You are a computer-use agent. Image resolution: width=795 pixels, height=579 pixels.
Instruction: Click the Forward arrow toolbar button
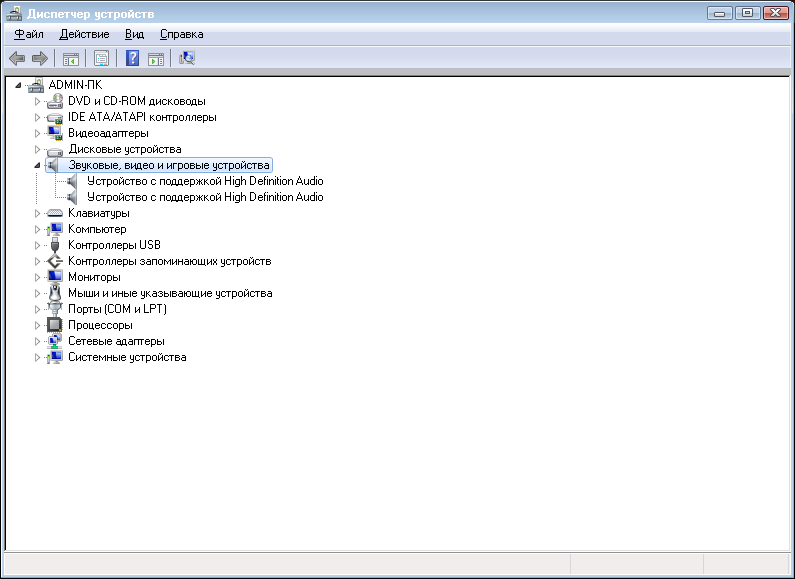click(40, 58)
